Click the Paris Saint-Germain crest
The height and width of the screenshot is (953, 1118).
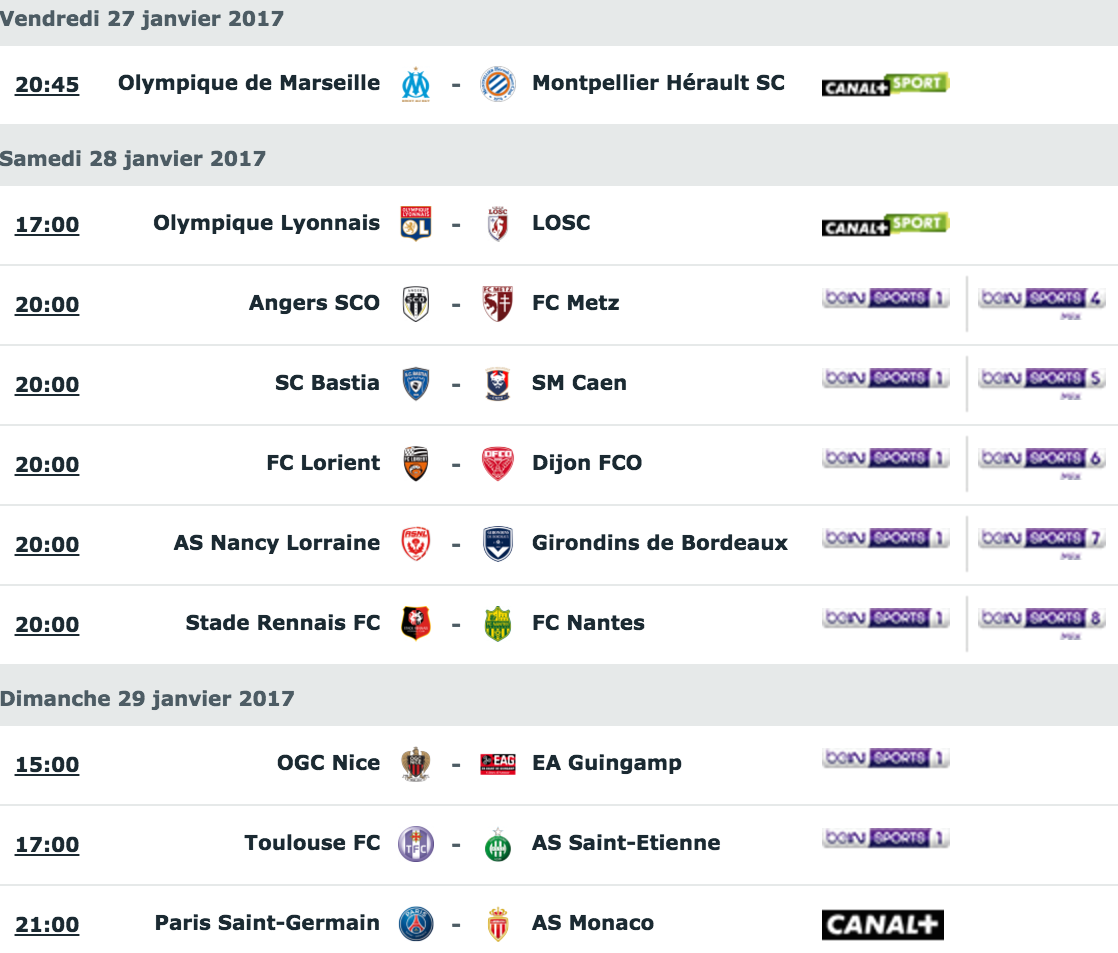tap(416, 924)
